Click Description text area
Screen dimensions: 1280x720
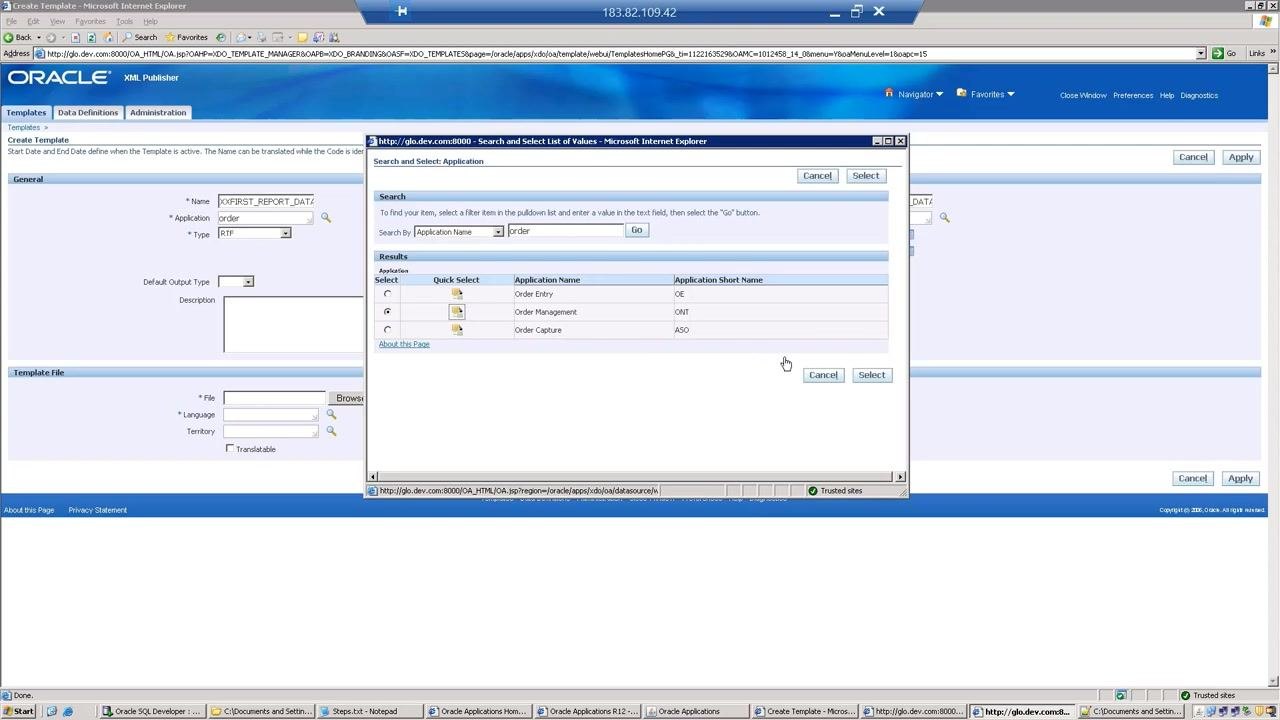click(x=294, y=325)
